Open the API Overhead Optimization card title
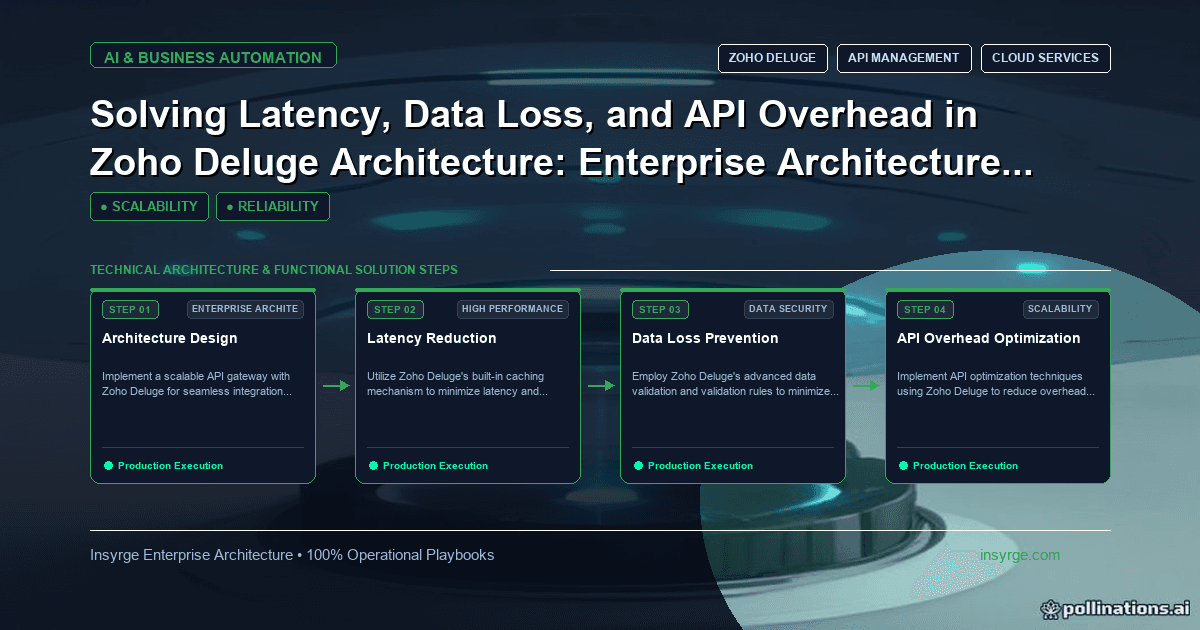 coord(989,338)
